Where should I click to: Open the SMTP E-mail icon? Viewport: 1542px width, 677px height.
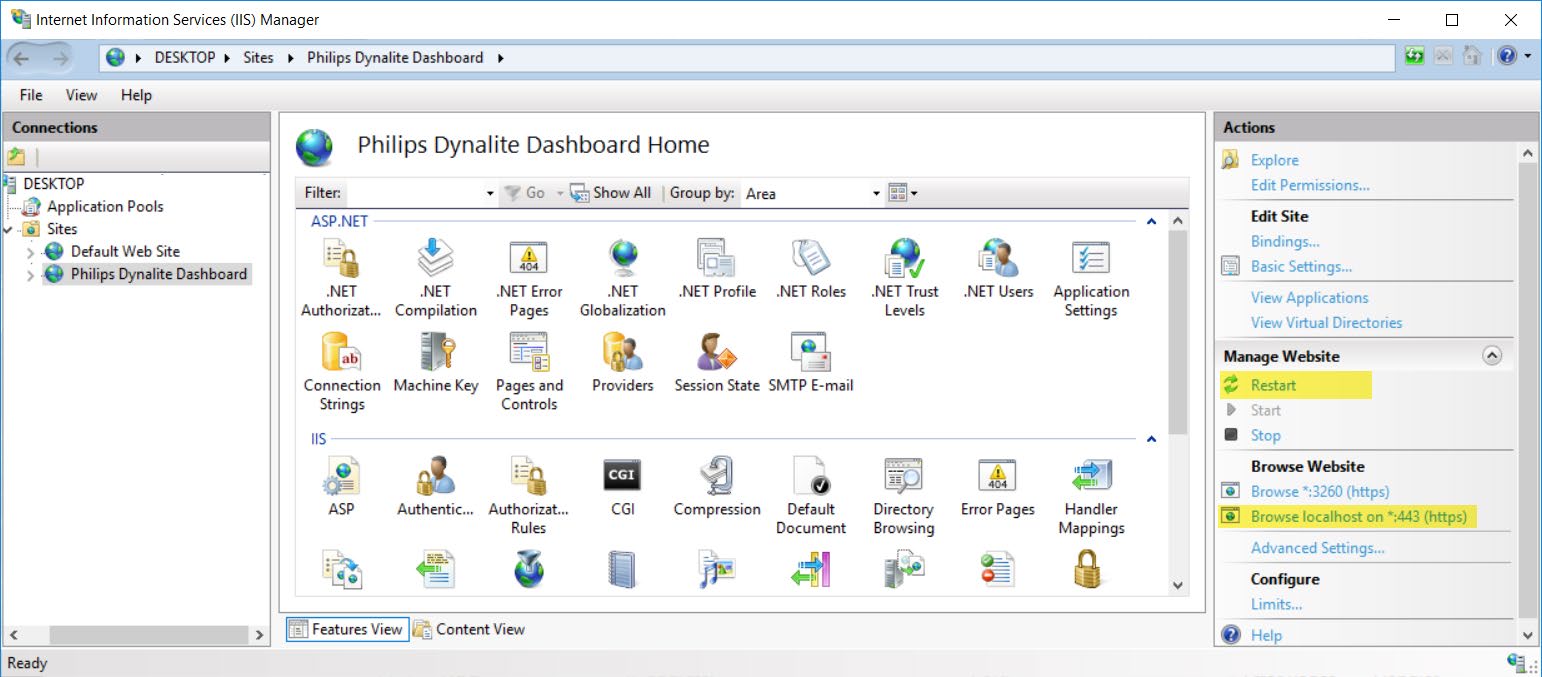click(810, 353)
